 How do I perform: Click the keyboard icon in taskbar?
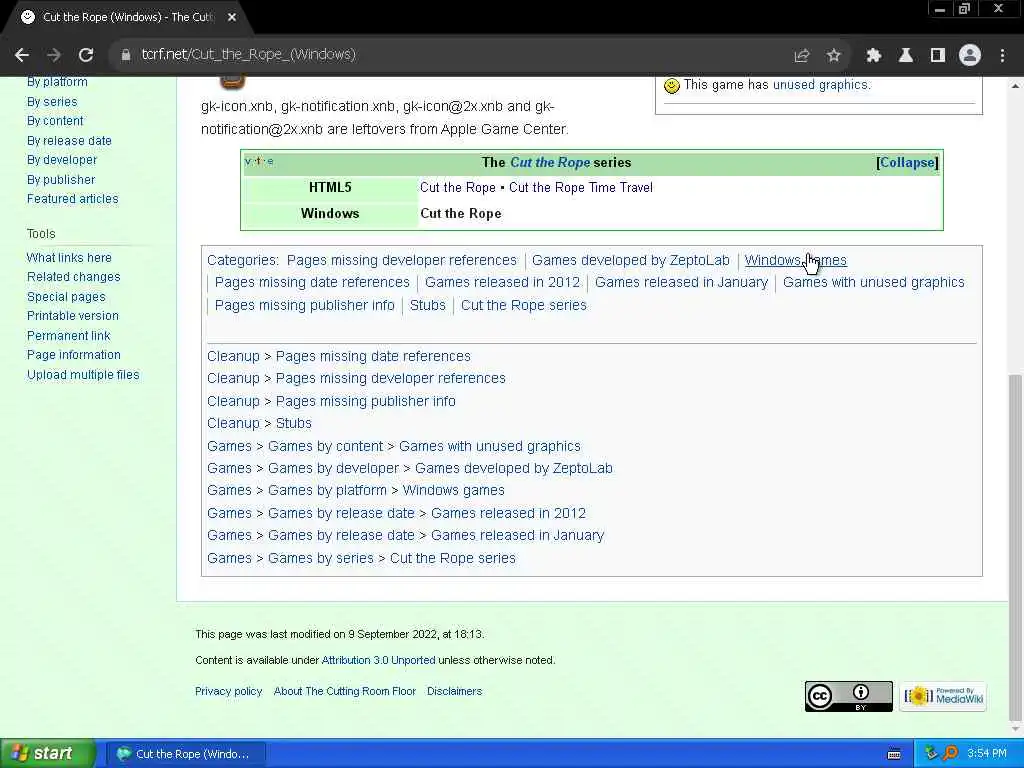click(x=894, y=754)
